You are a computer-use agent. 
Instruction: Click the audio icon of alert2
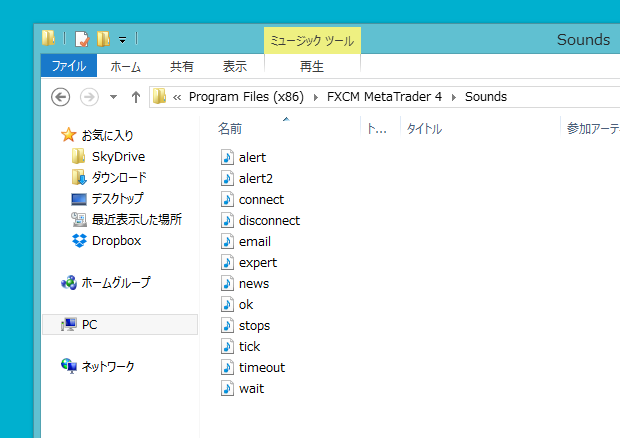tap(227, 178)
